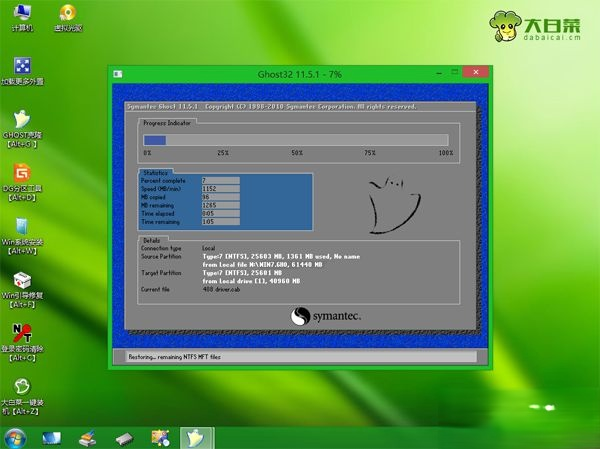The image size is (600, 449).
Task: Click the Percent complete value 7
Action: coord(221,180)
